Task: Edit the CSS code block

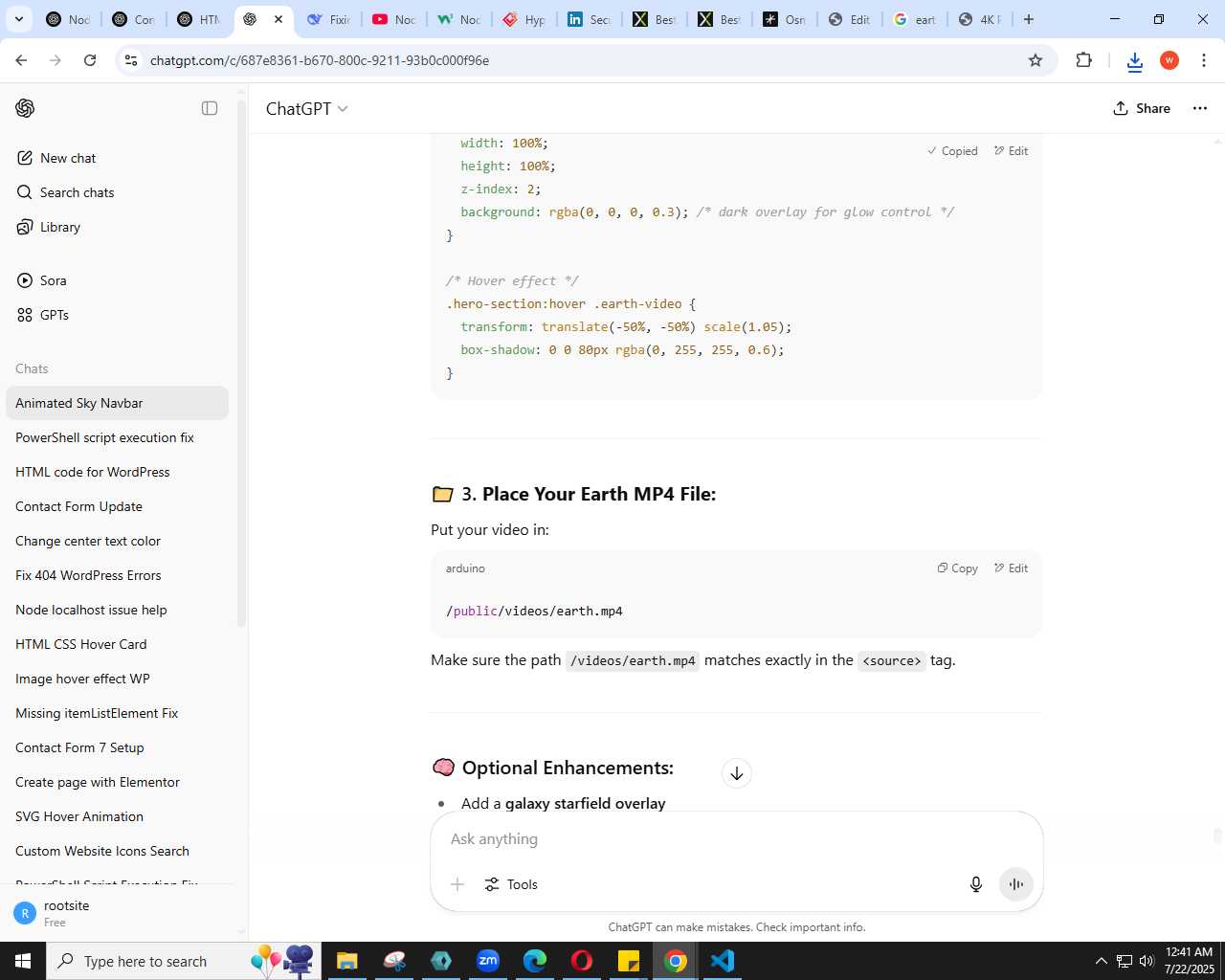Action: click(1011, 151)
